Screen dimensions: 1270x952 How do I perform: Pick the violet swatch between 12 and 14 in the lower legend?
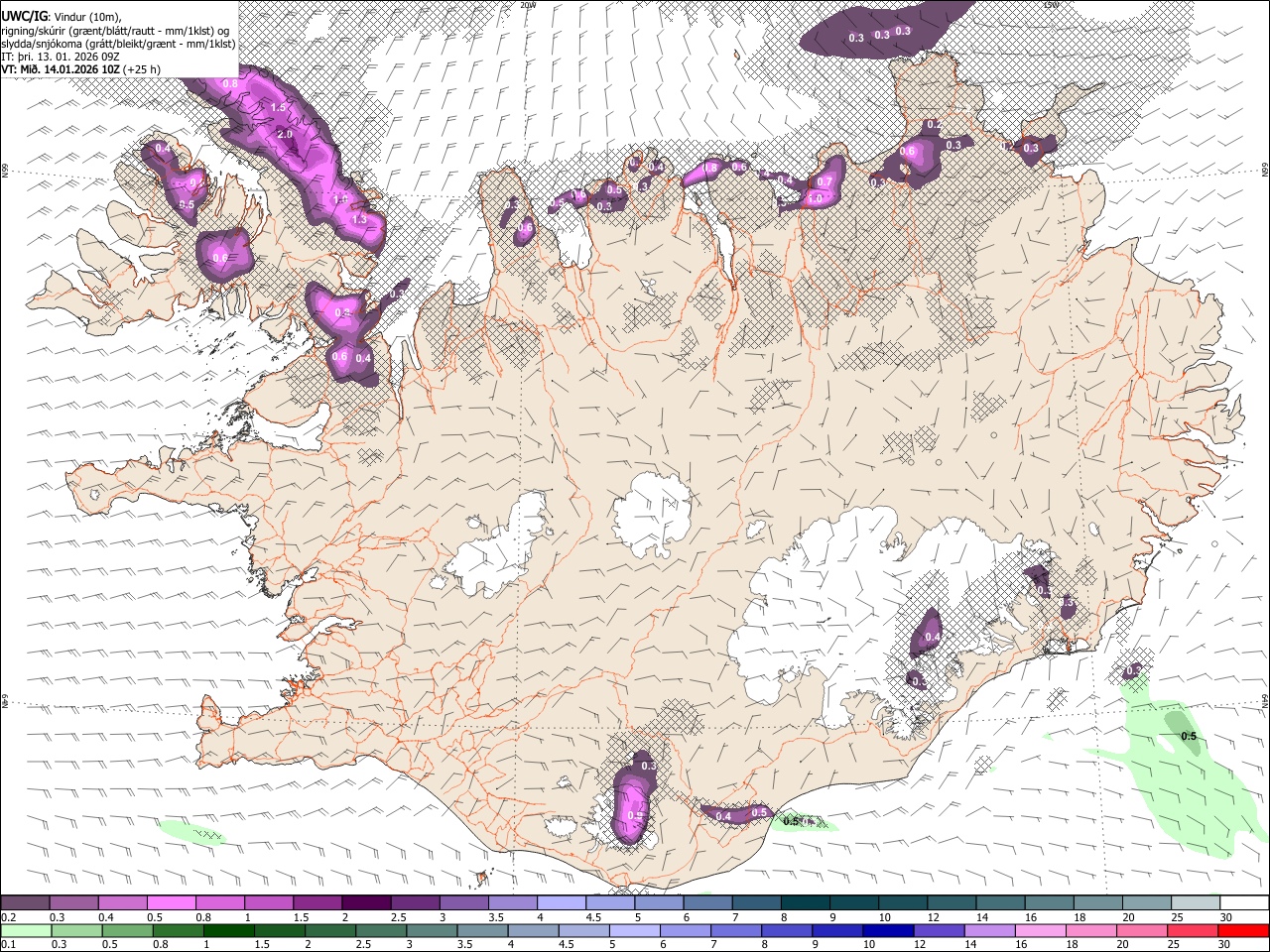click(939, 930)
